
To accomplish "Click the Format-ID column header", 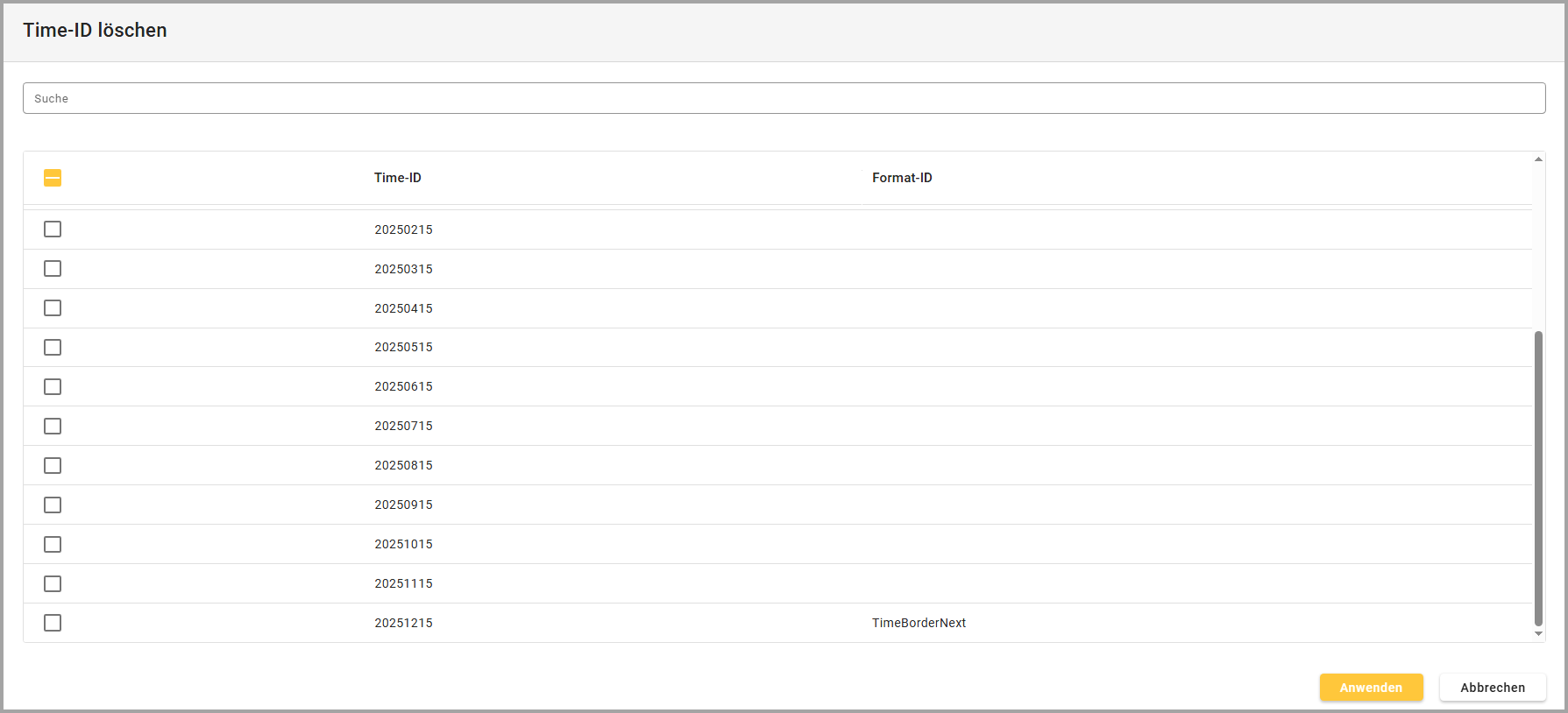I will [902, 178].
